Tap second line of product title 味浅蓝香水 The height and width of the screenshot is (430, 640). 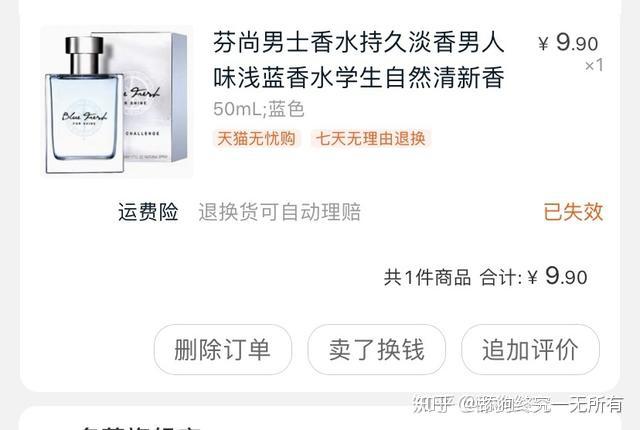[359, 78]
